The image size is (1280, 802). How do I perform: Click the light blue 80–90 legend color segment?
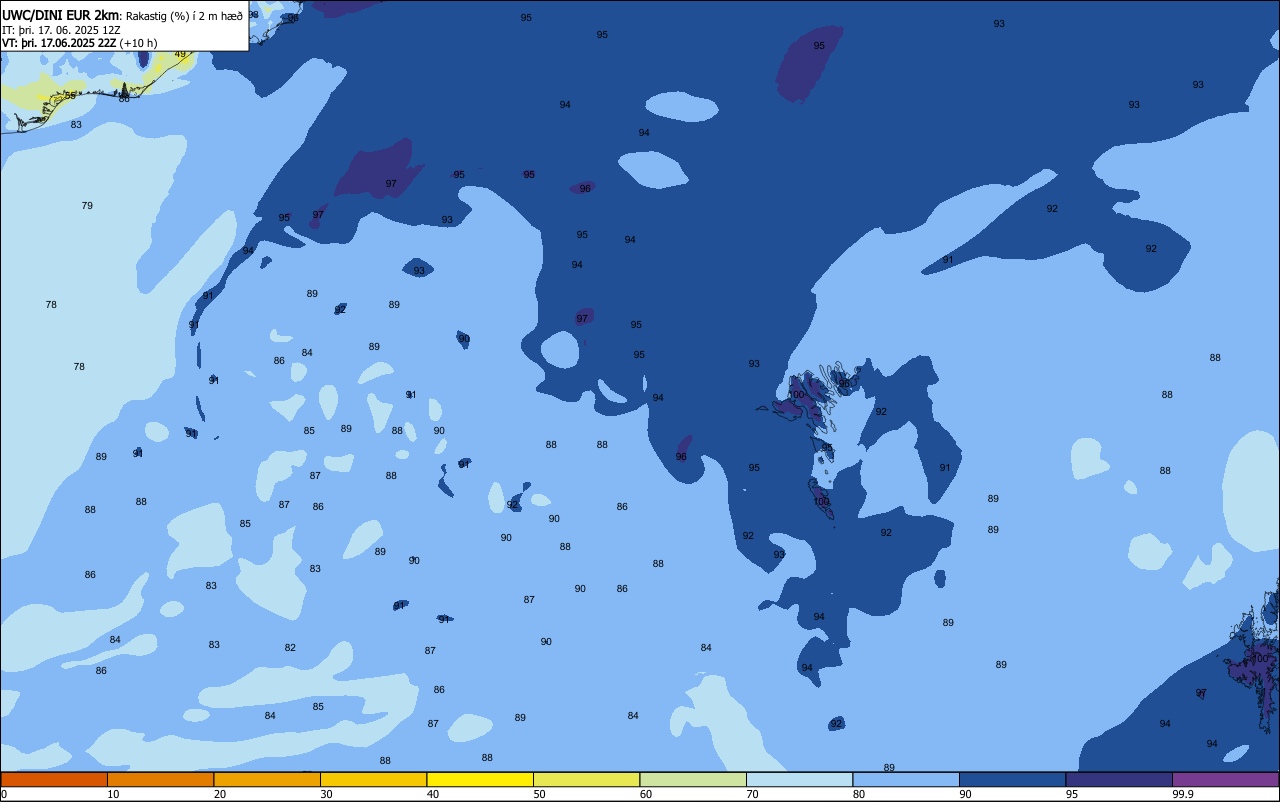[906, 779]
